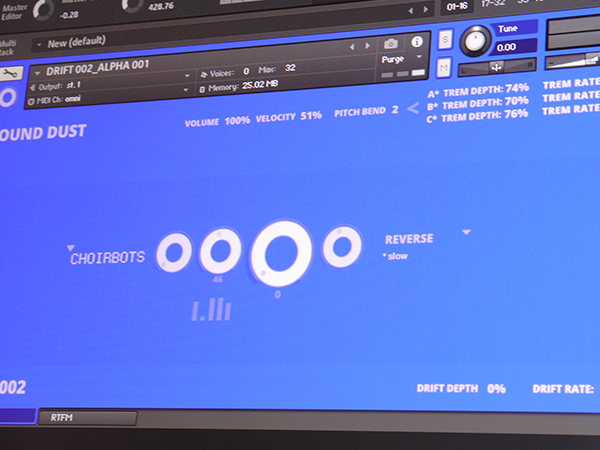Click the VOLUME 100% value
The height and width of the screenshot is (450, 600).
[237, 121]
